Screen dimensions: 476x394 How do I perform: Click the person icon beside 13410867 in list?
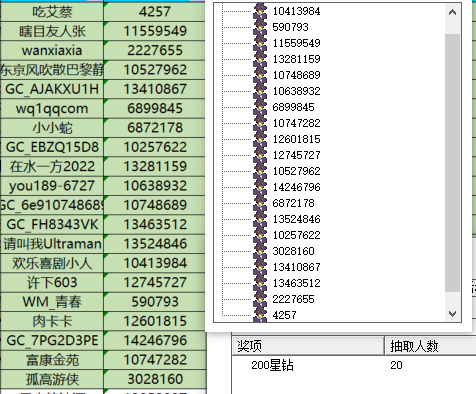(260, 267)
